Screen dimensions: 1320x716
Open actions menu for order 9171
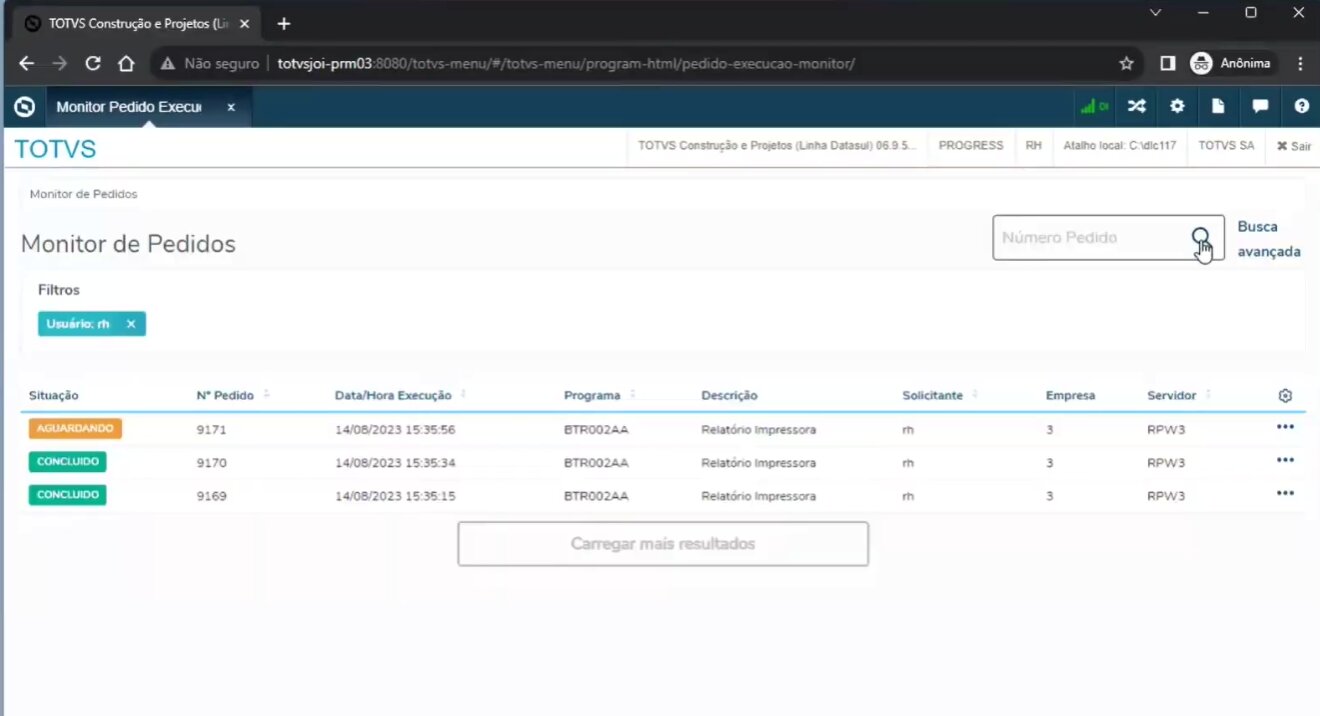pos(1285,427)
